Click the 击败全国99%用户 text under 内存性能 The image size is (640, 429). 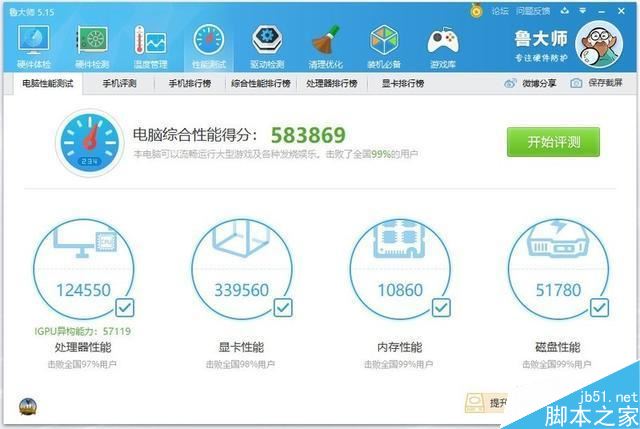(399, 364)
